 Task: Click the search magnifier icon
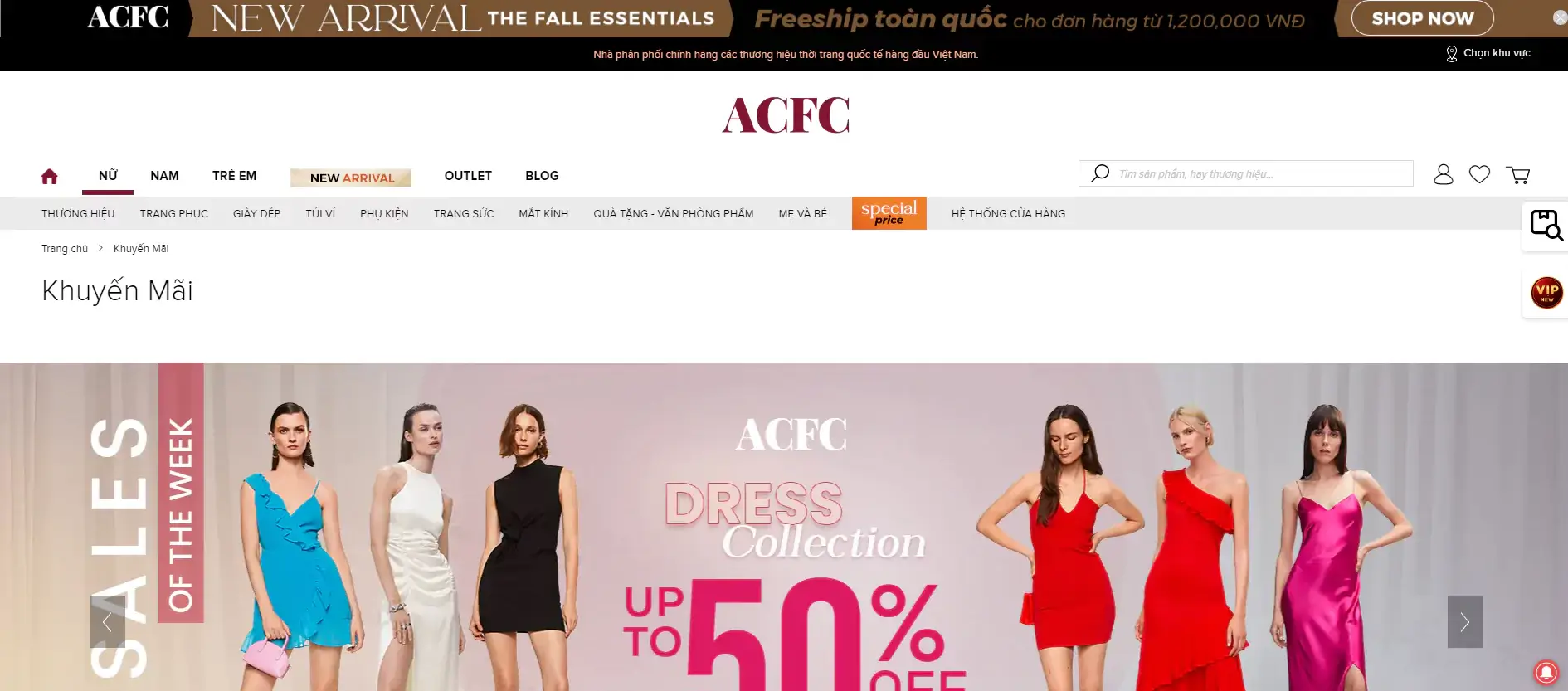pos(1100,173)
